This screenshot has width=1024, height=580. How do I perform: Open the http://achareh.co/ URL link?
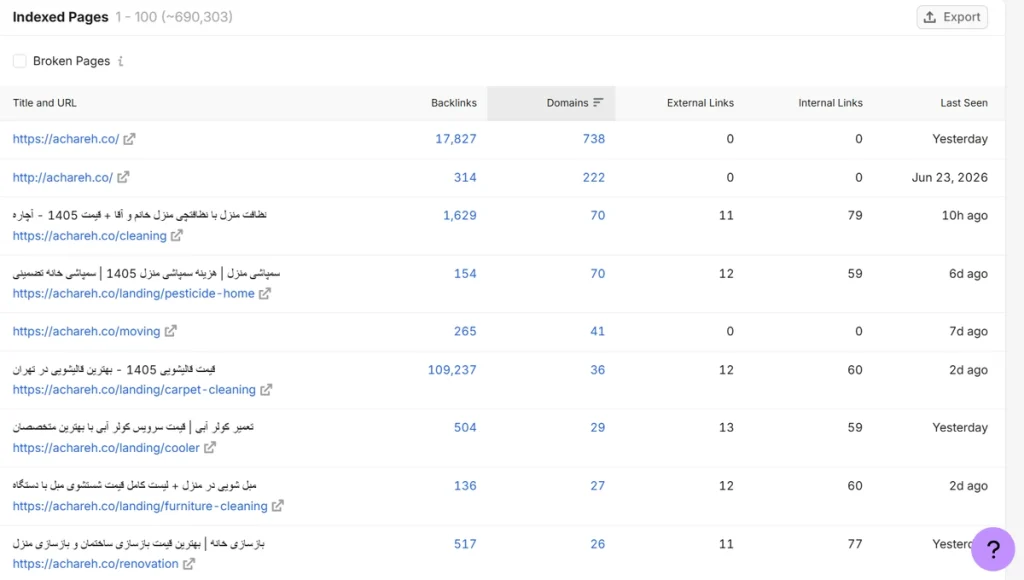coord(63,177)
